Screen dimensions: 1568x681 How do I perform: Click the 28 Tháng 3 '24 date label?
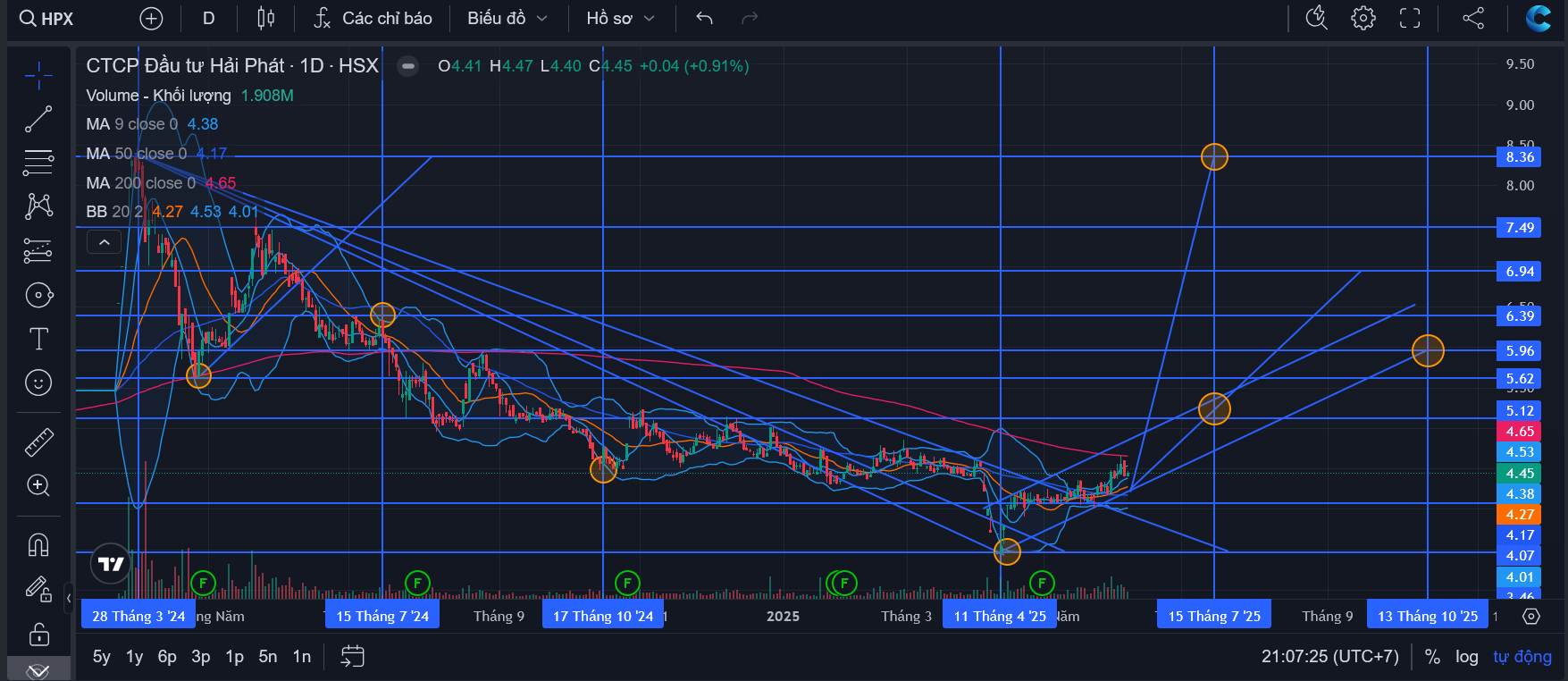138,617
